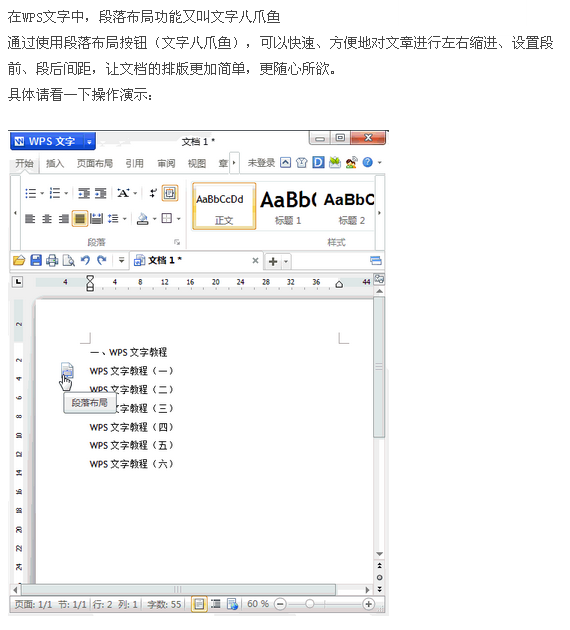
Task: Click the redo icon
Action: tap(102, 260)
